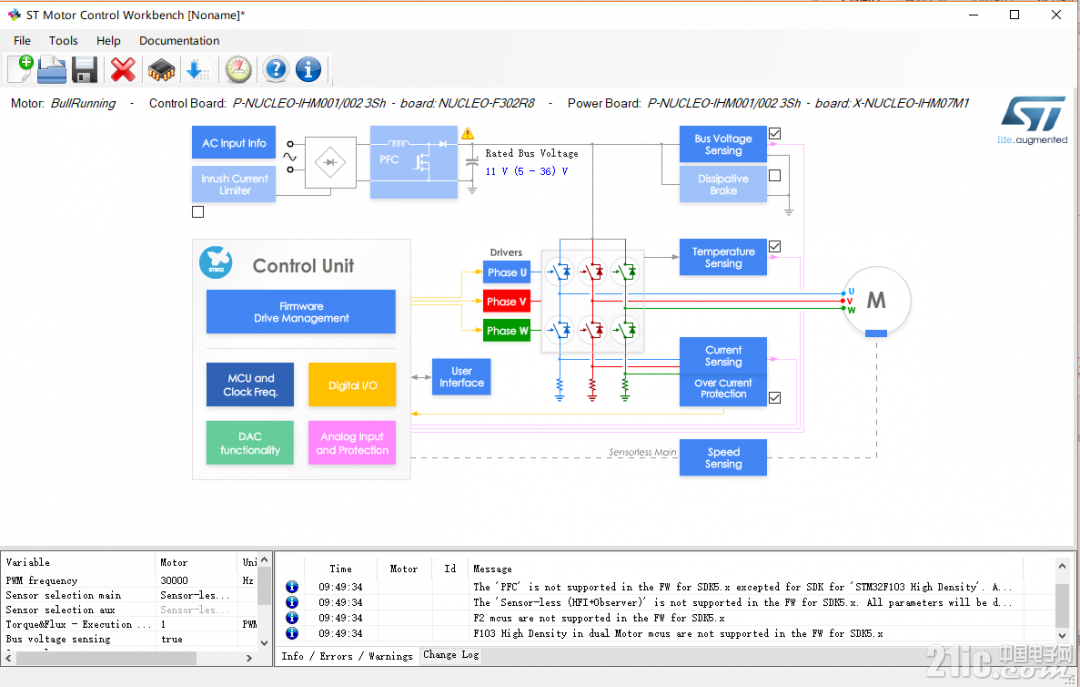Click the upper green Phase W transistor symbol
Screen dimensions: 1080x687
(625, 272)
